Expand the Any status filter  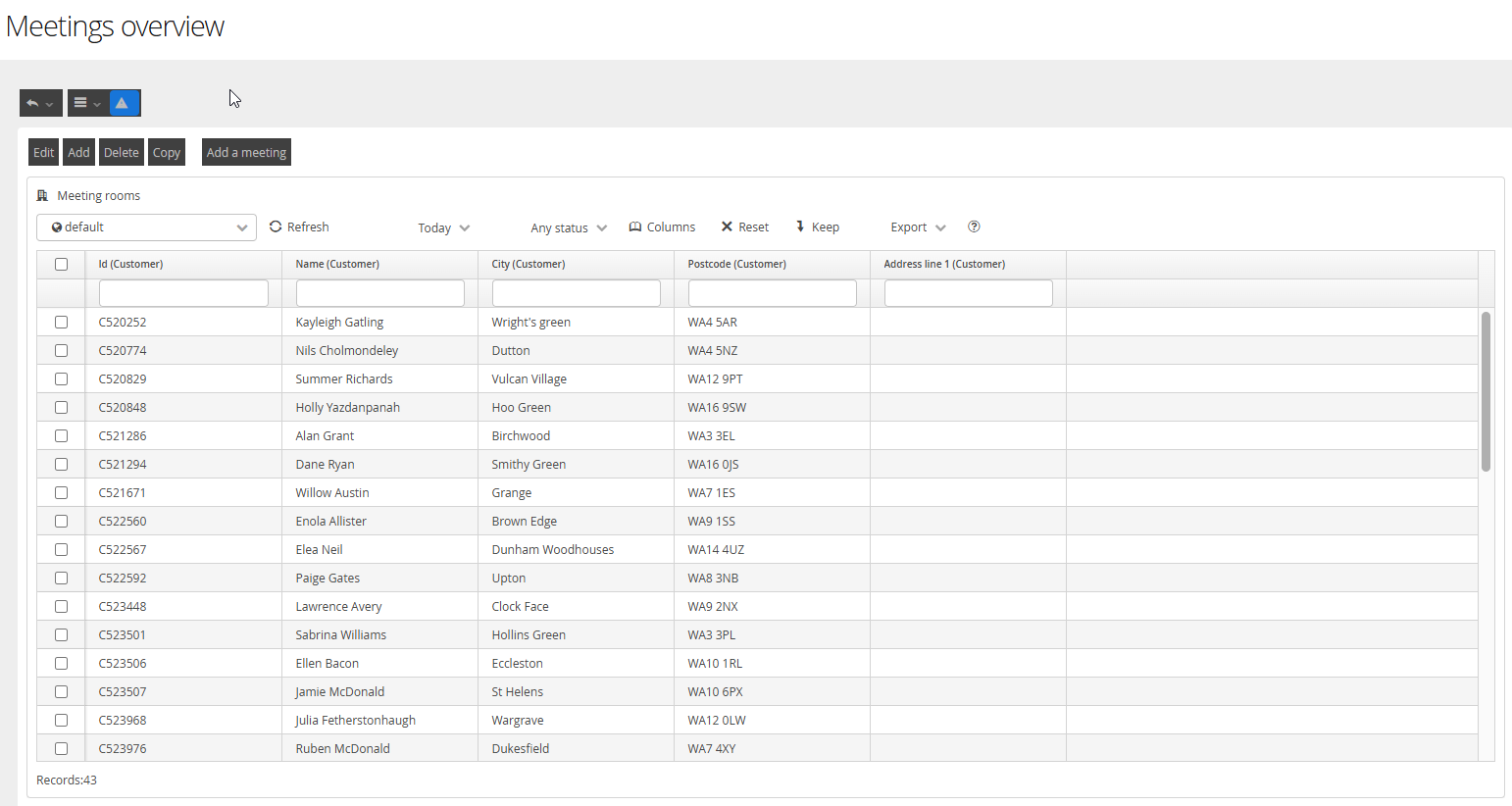[x=569, y=227]
